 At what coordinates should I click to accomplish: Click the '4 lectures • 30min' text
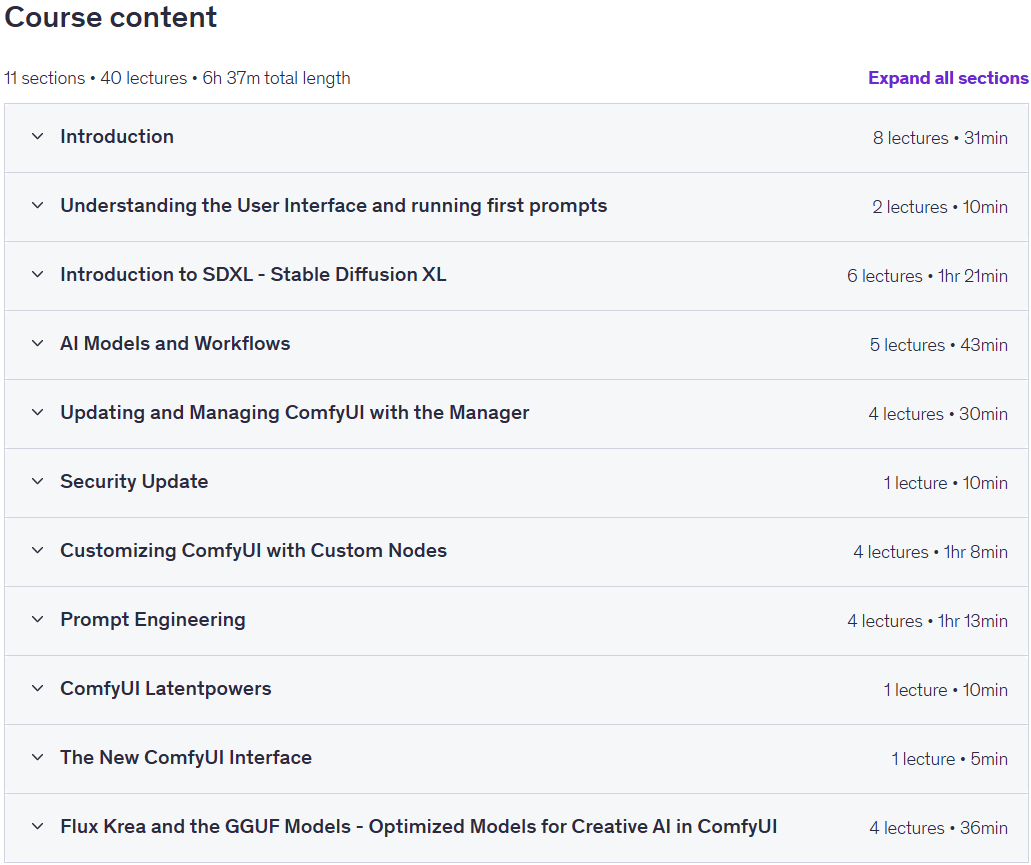click(x=938, y=414)
